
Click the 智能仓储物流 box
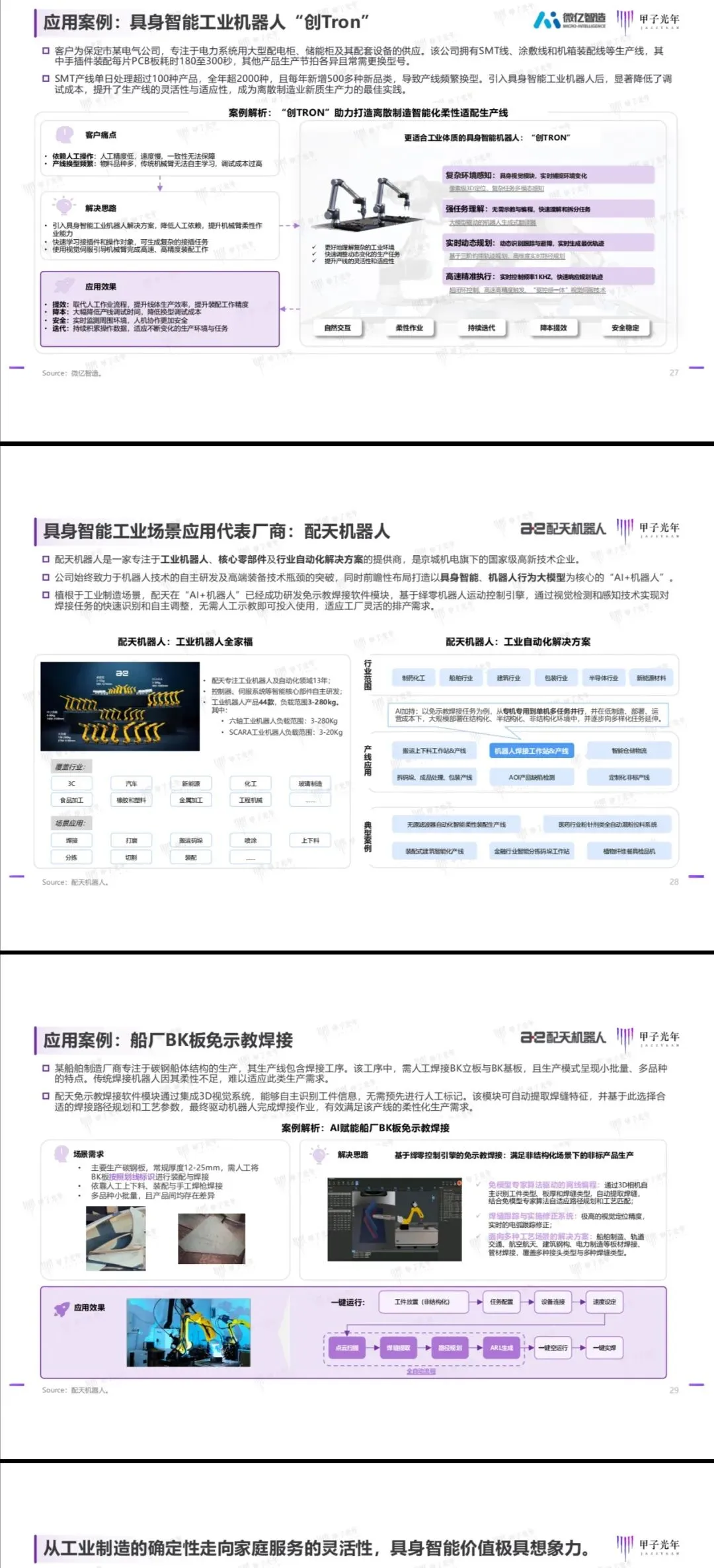click(629, 751)
